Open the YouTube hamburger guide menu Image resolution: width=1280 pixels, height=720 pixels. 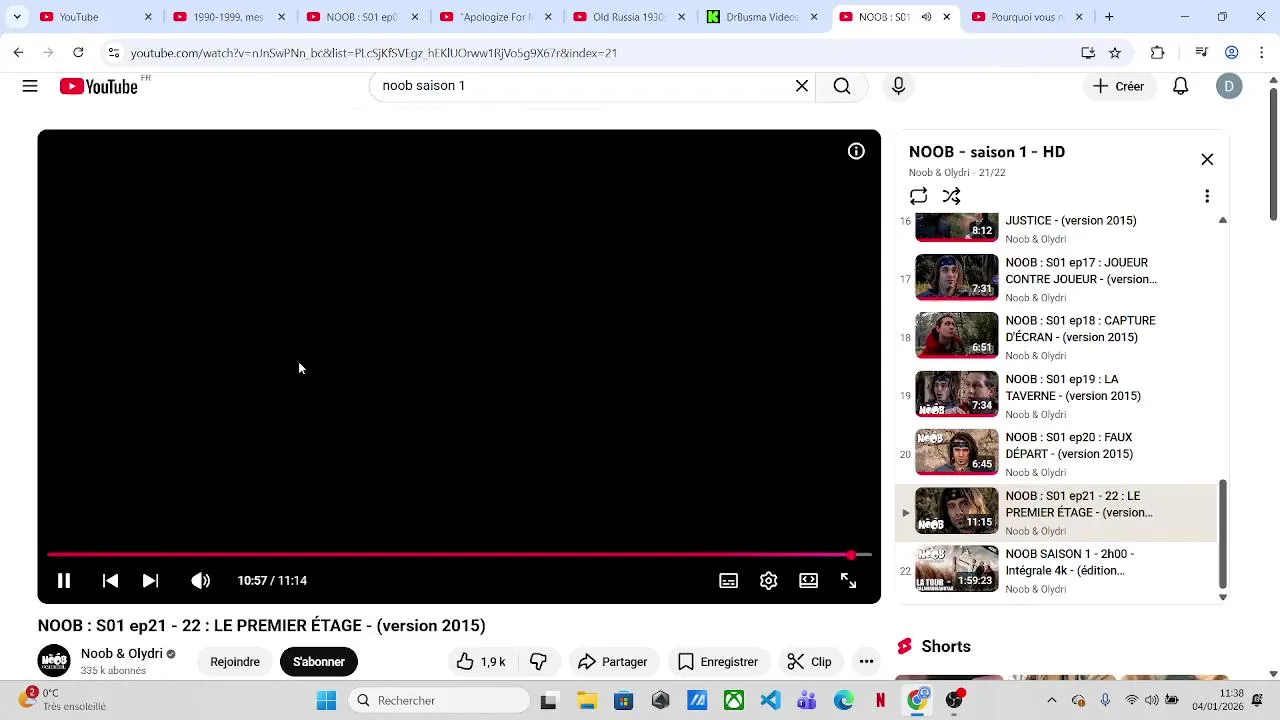coord(30,86)
